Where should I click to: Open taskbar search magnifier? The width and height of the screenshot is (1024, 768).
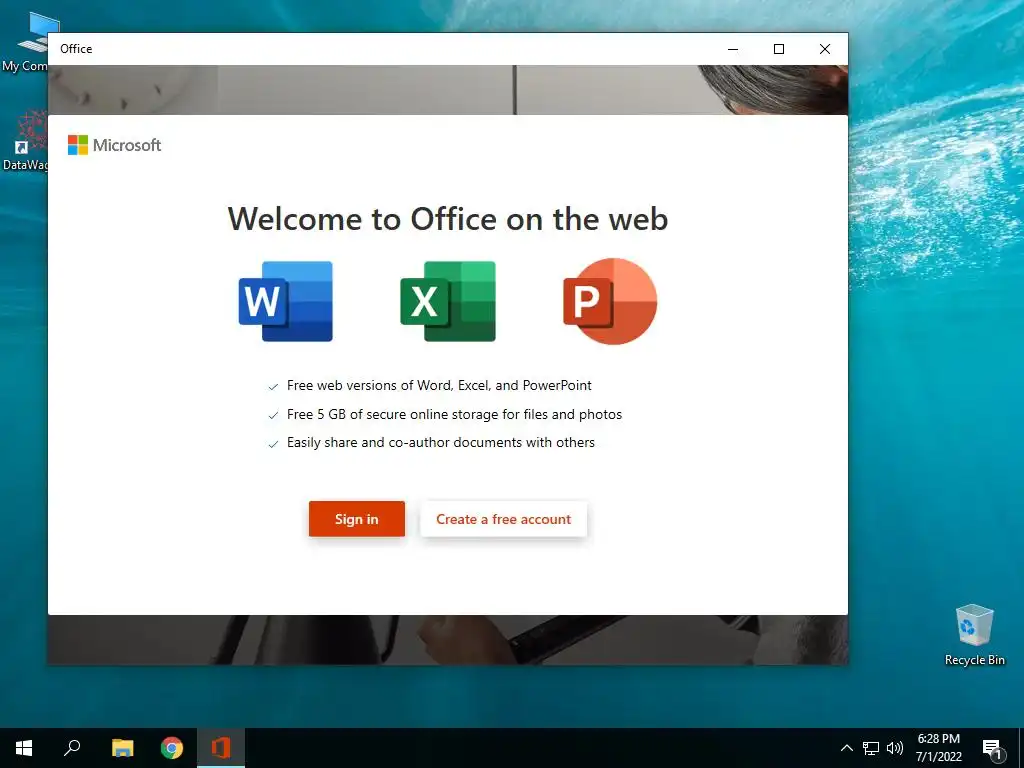click(72, 748)
